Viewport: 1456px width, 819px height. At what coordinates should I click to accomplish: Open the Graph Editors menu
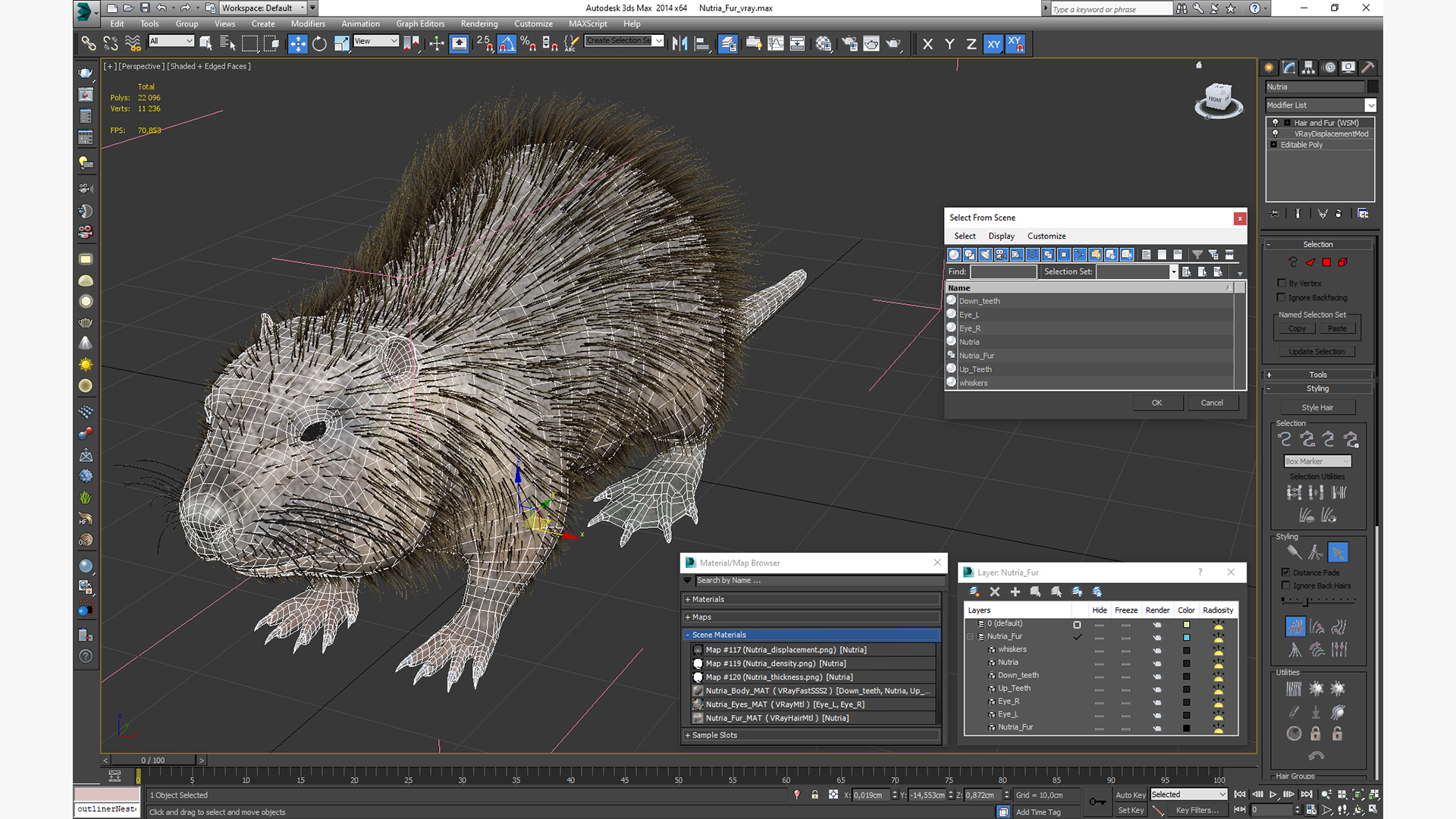tap(420, 24)
